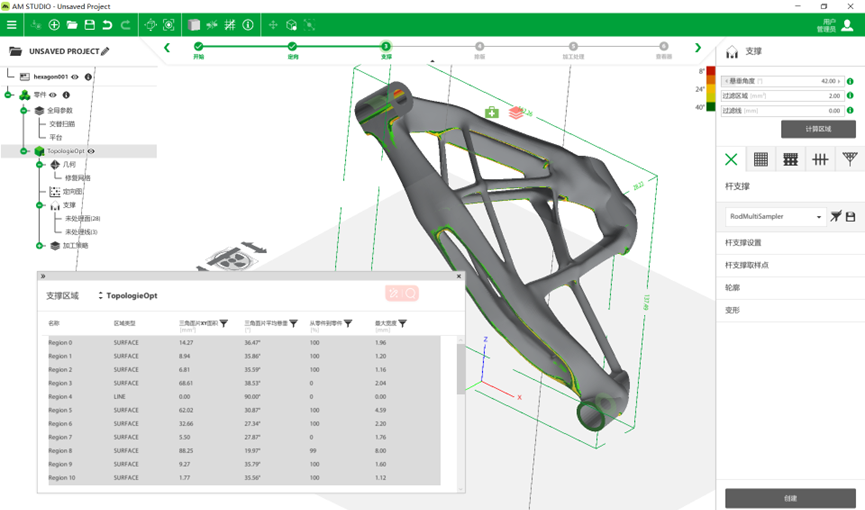Open the hamburger main menu

[12, 25]
